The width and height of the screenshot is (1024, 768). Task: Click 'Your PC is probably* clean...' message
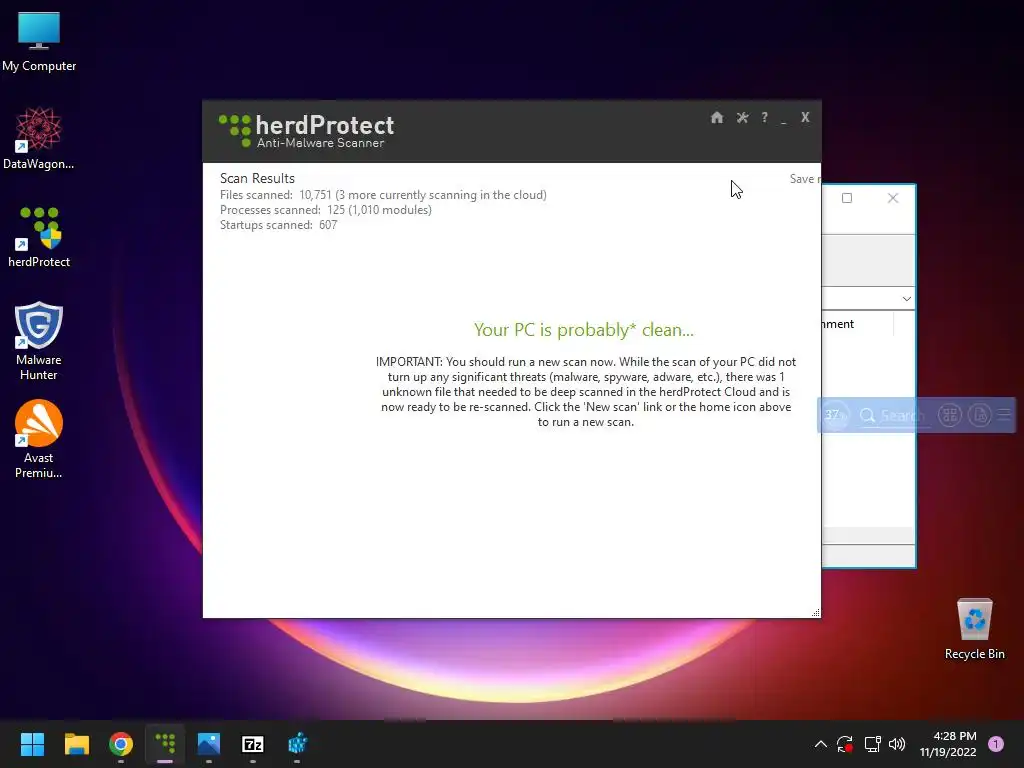point(584,330)
